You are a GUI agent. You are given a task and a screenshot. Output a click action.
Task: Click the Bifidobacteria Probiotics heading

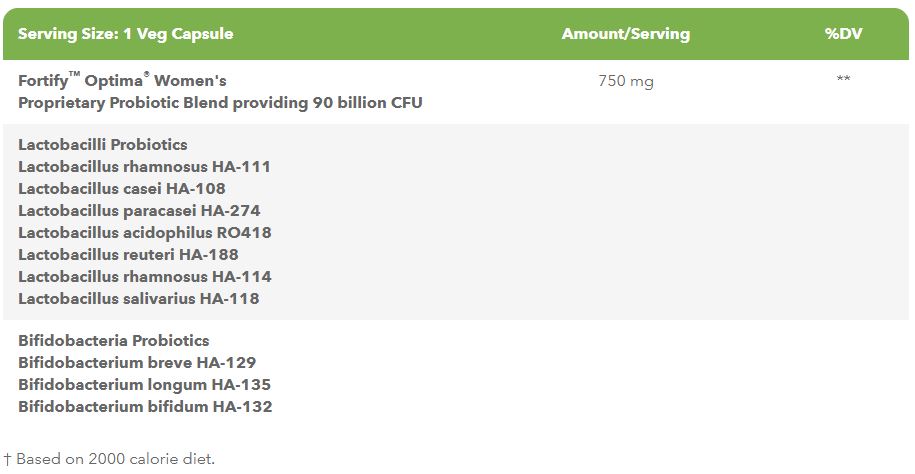[x=114, y=341]
